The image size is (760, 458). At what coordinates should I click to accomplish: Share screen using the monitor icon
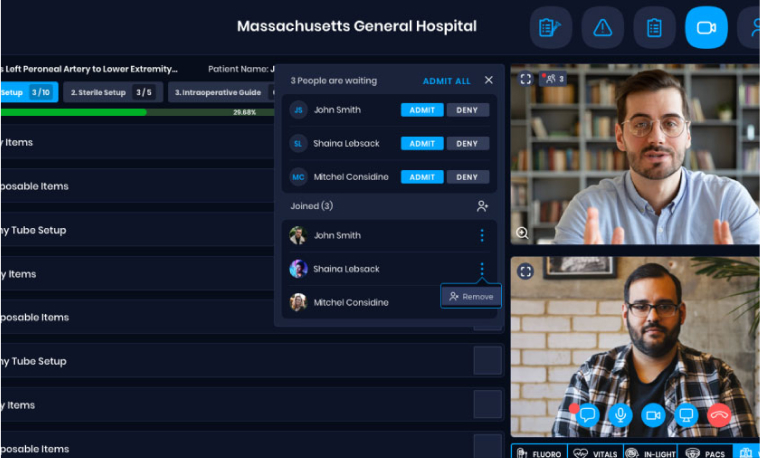686,414
